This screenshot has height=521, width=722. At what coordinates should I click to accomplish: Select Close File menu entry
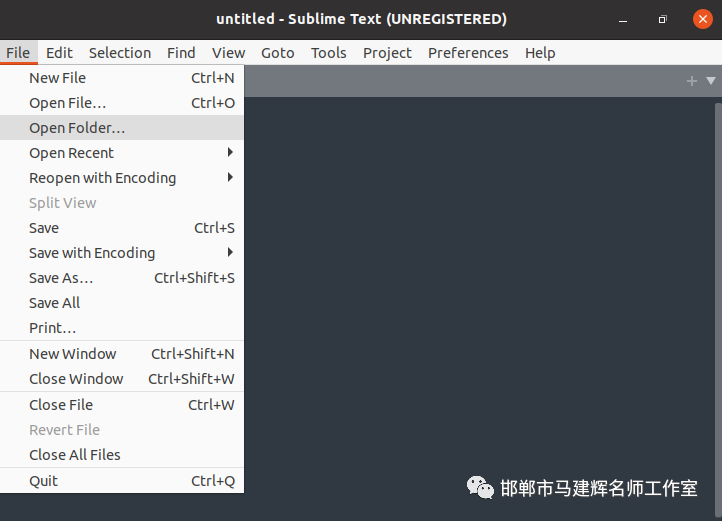point(122,404)
